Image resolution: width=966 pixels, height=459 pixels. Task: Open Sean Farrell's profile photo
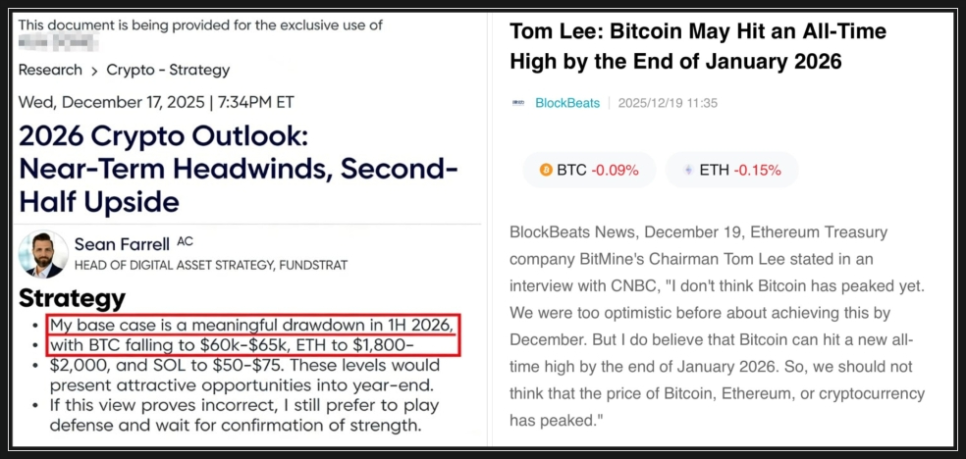[x=44, y=254]
